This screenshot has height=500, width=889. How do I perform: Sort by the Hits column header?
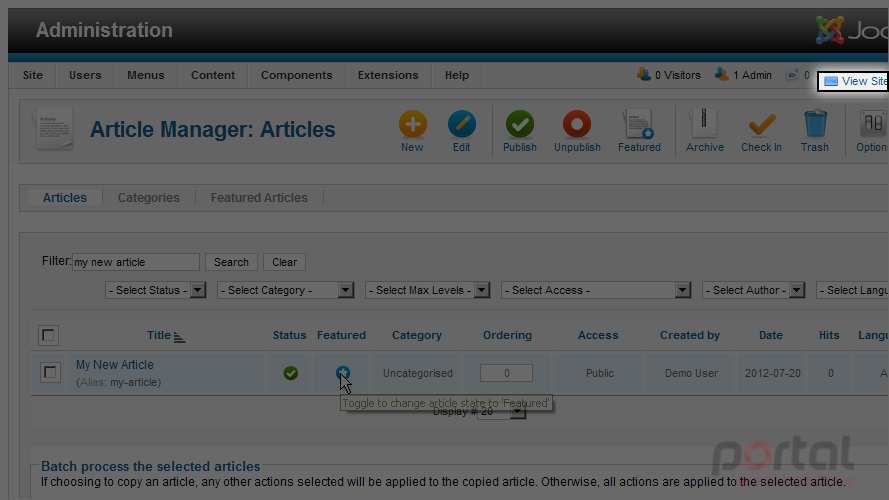(829, 335)
